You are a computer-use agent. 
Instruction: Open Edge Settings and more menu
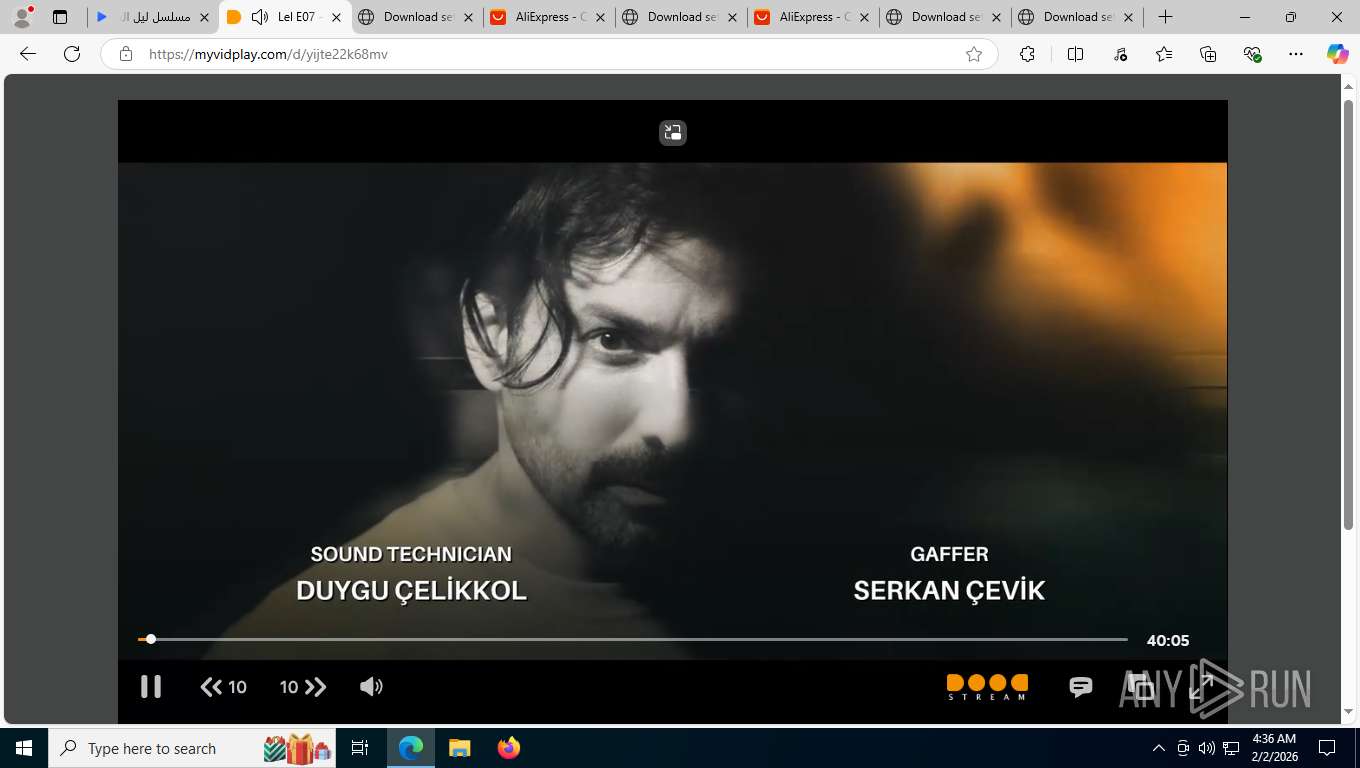click(x=1296, y=54)
